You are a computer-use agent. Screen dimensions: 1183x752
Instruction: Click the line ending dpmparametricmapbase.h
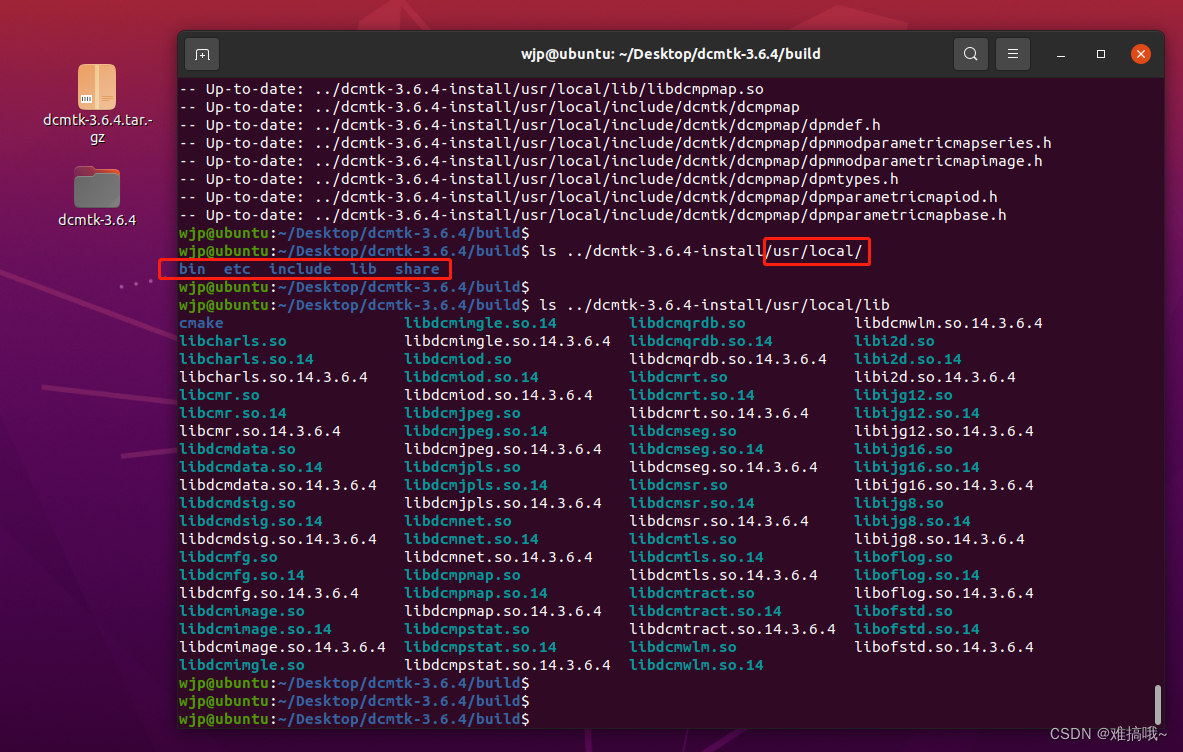coord(593,215)
